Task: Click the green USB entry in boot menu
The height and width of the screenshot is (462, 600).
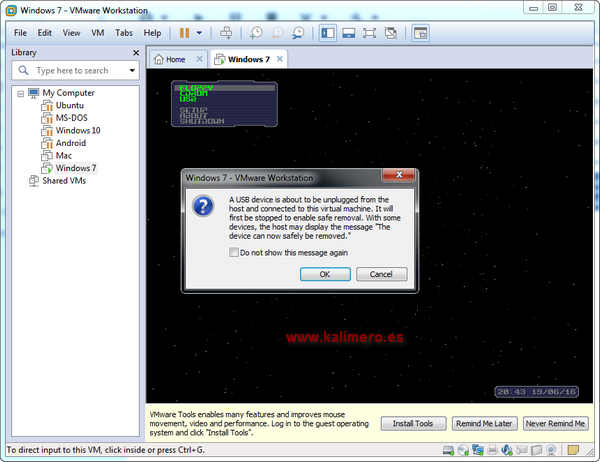Action: pyautogui.click(x=188, y=100)
